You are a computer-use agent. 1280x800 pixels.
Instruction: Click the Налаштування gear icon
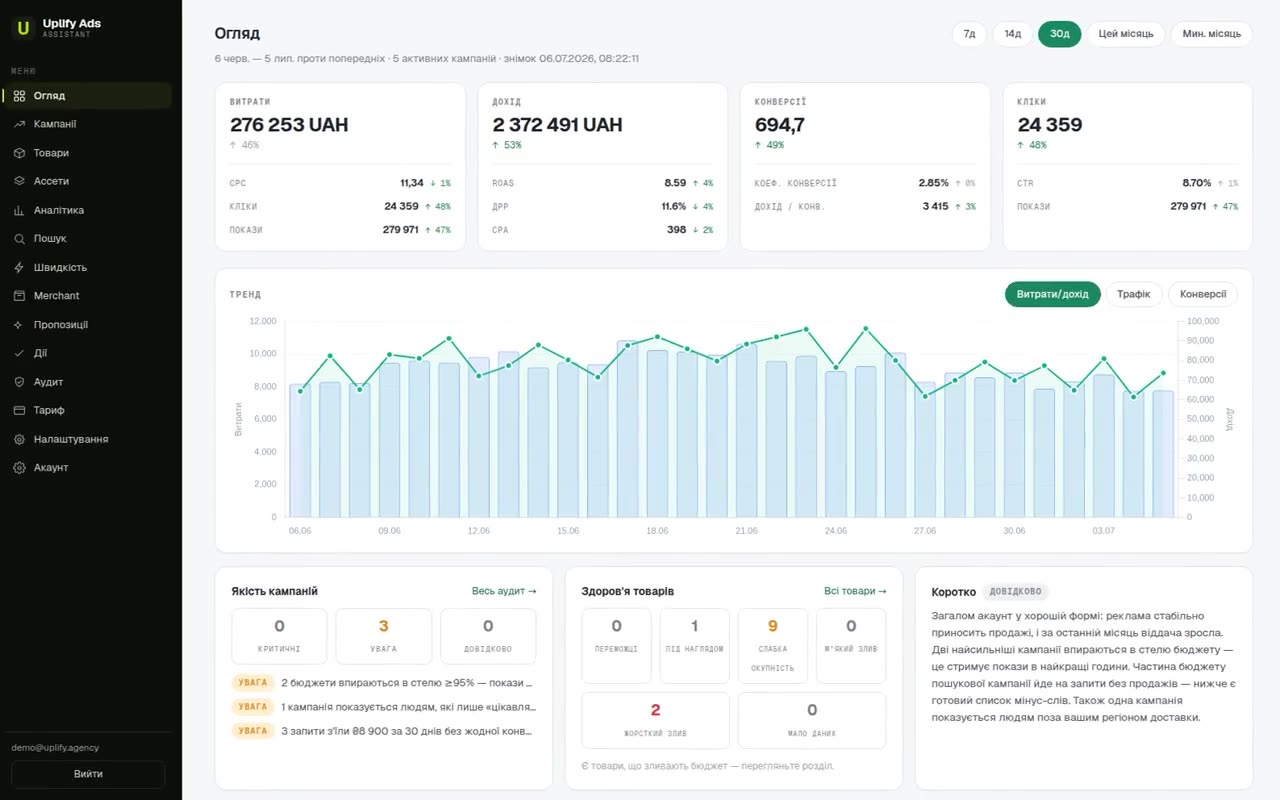pos(19,439)
